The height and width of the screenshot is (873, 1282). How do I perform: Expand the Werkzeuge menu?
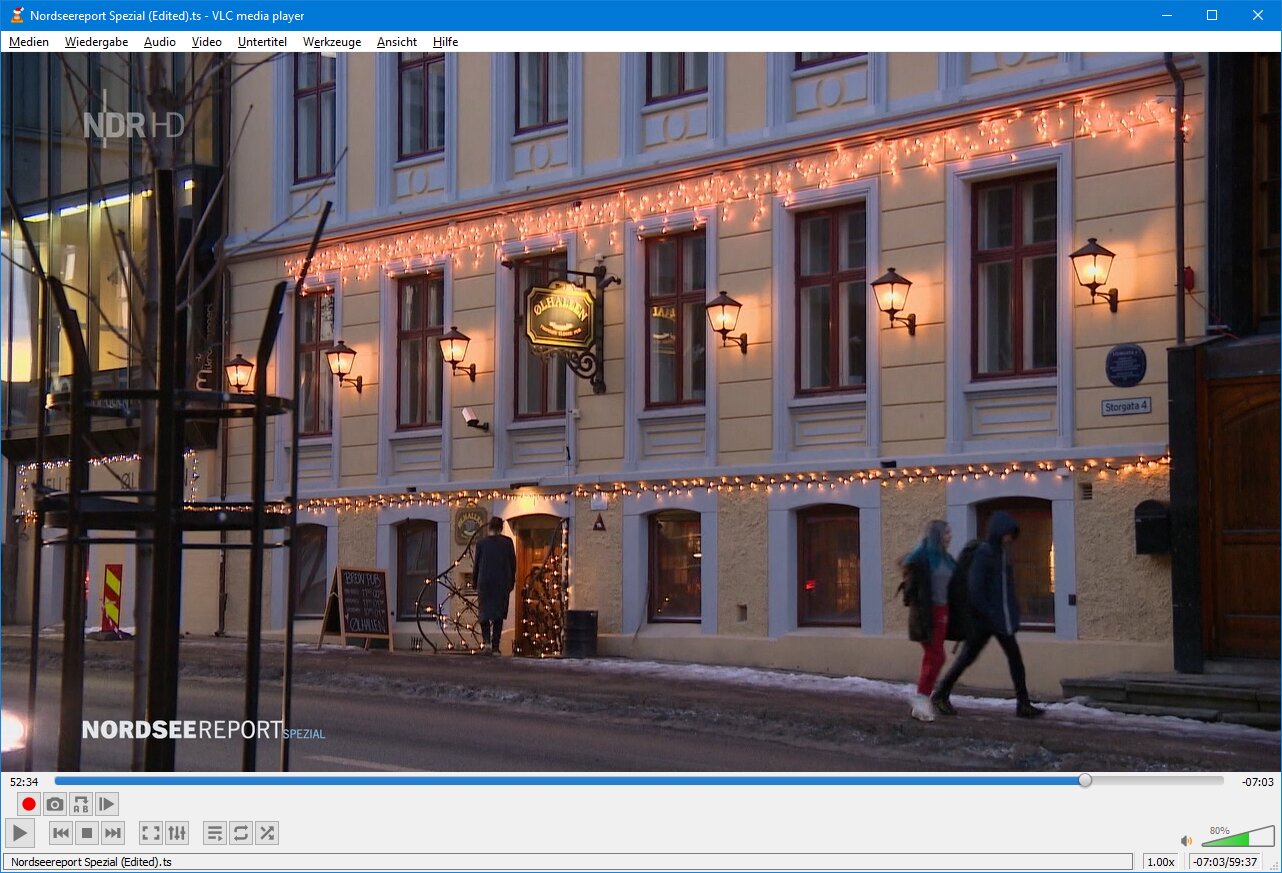click(x=331, y=42)
